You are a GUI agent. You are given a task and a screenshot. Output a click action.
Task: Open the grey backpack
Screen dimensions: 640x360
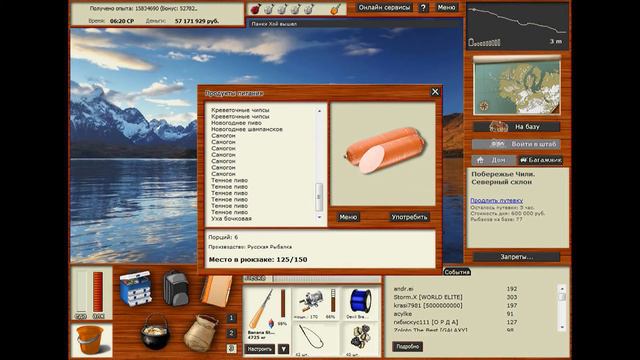tap(176, 289)
